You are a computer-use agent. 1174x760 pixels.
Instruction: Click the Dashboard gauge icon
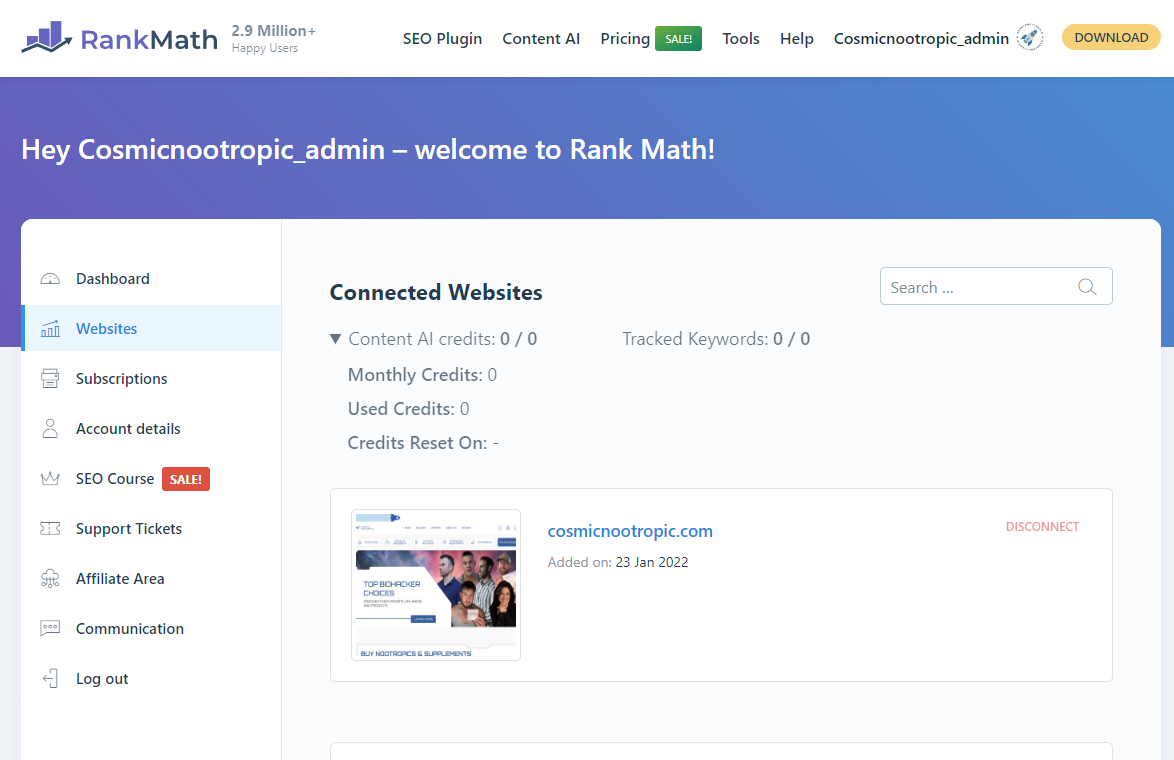[x=50, y=279]
